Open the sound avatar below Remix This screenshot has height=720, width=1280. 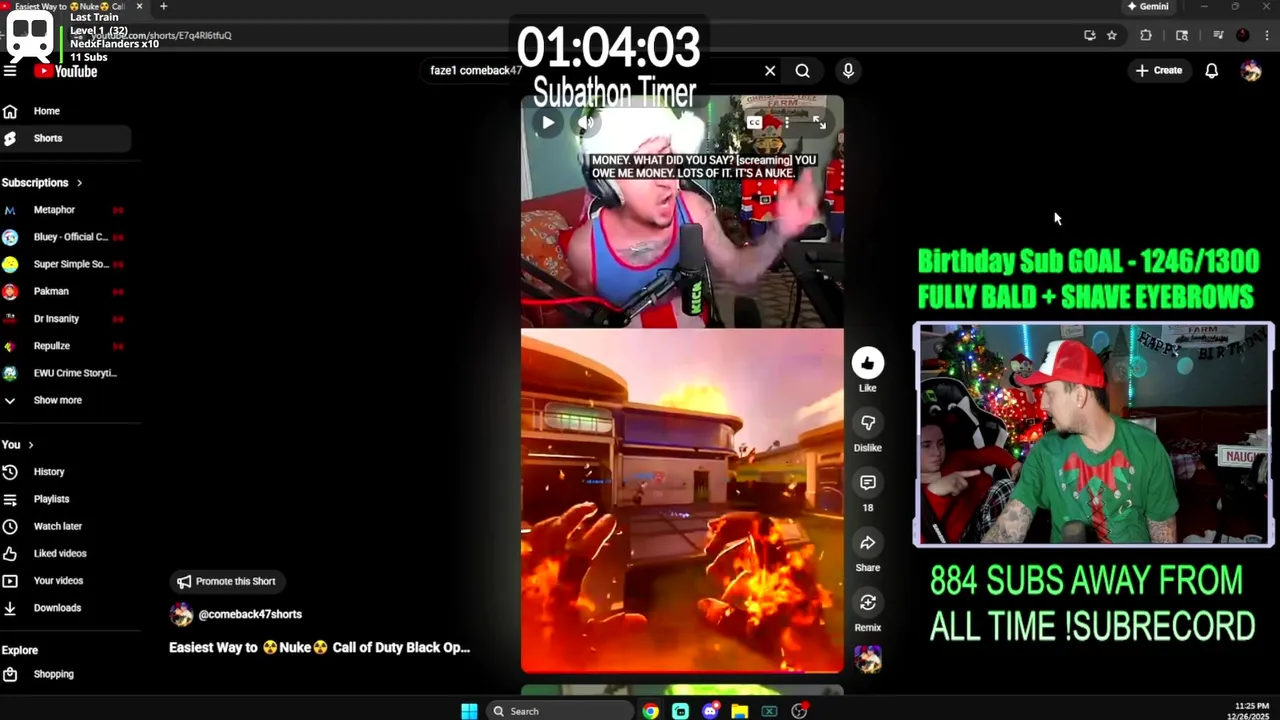pyautogui.click(x=868, y=659)
